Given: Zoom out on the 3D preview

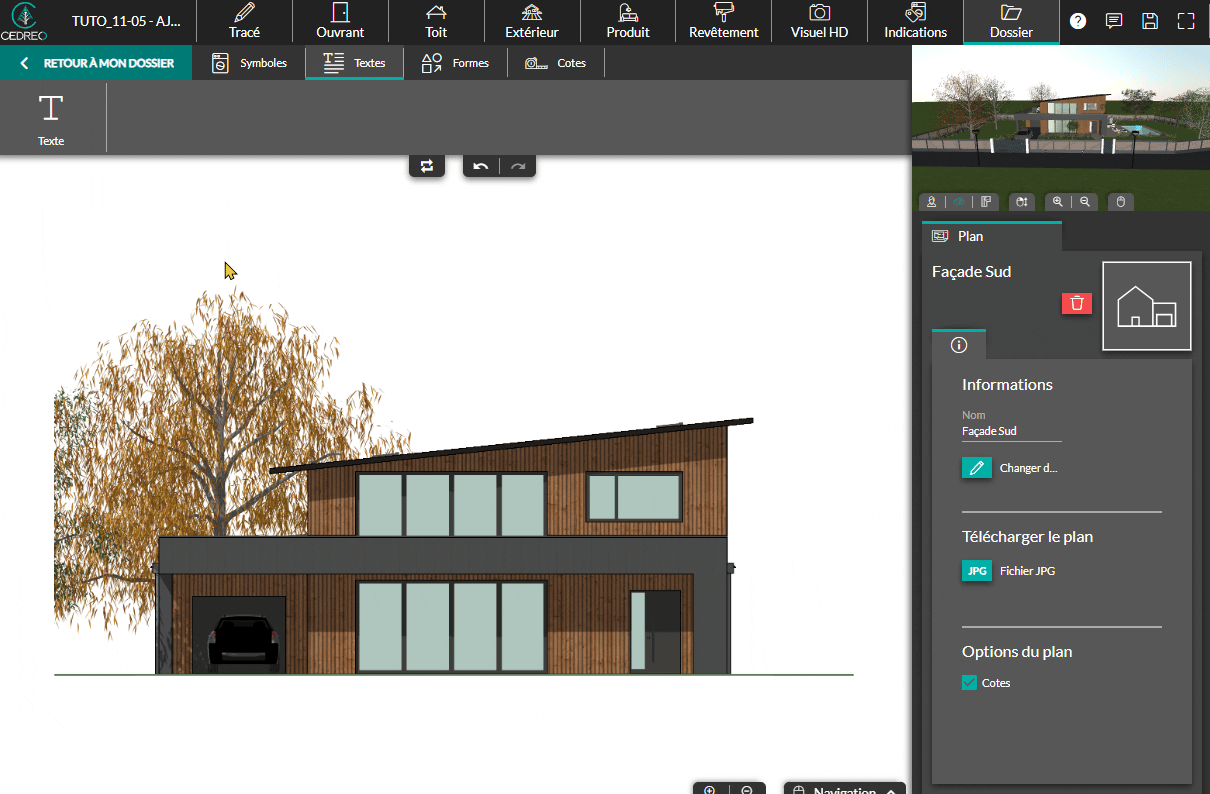Looking at the screenshot, I should coord(1085,202).
